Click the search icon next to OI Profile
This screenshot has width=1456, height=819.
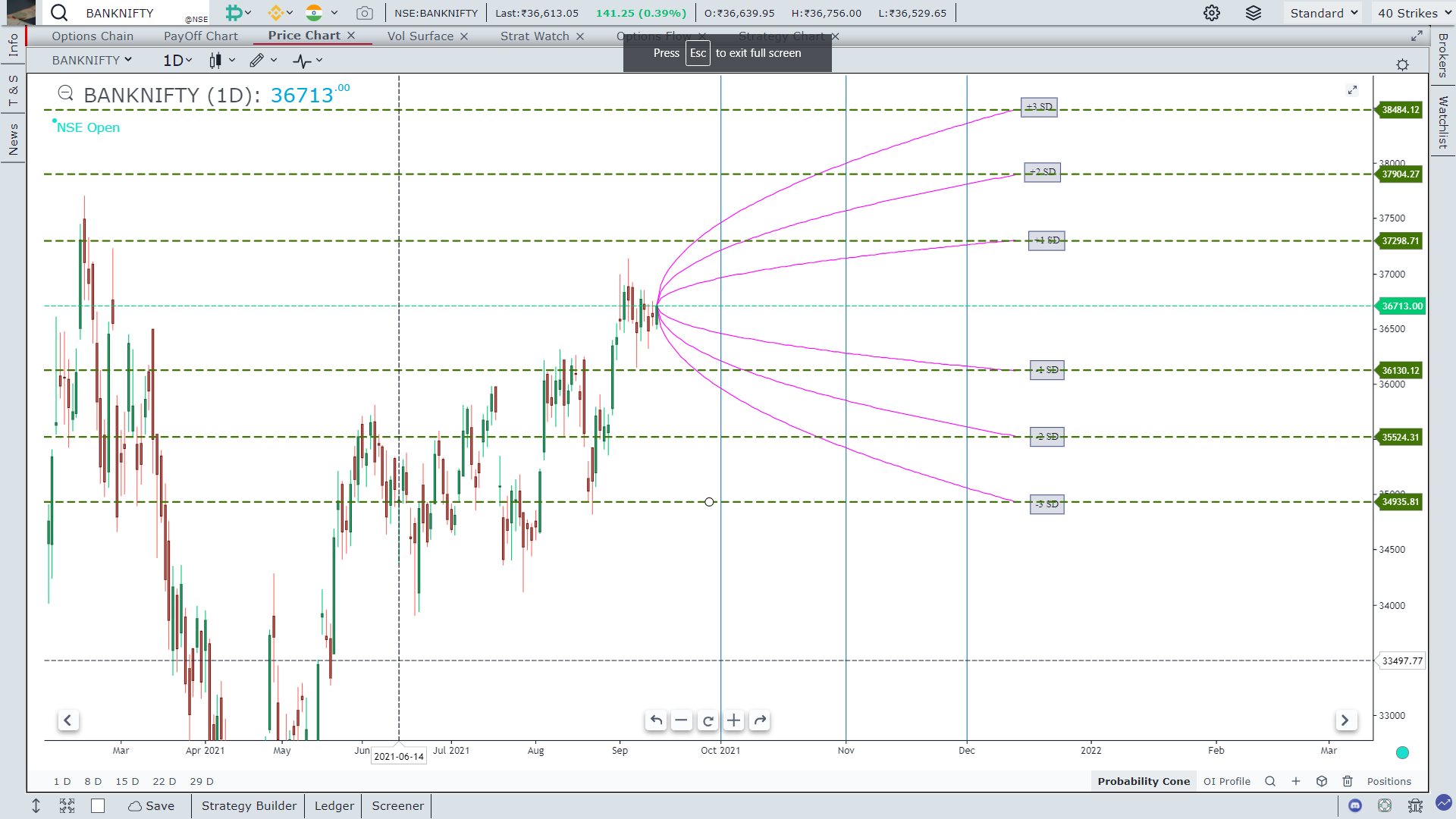[1270, 782]
